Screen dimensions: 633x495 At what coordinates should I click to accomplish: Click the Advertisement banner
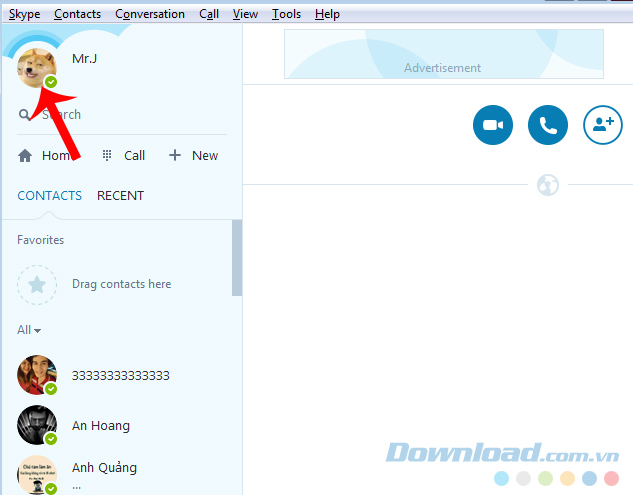[444, 54]
